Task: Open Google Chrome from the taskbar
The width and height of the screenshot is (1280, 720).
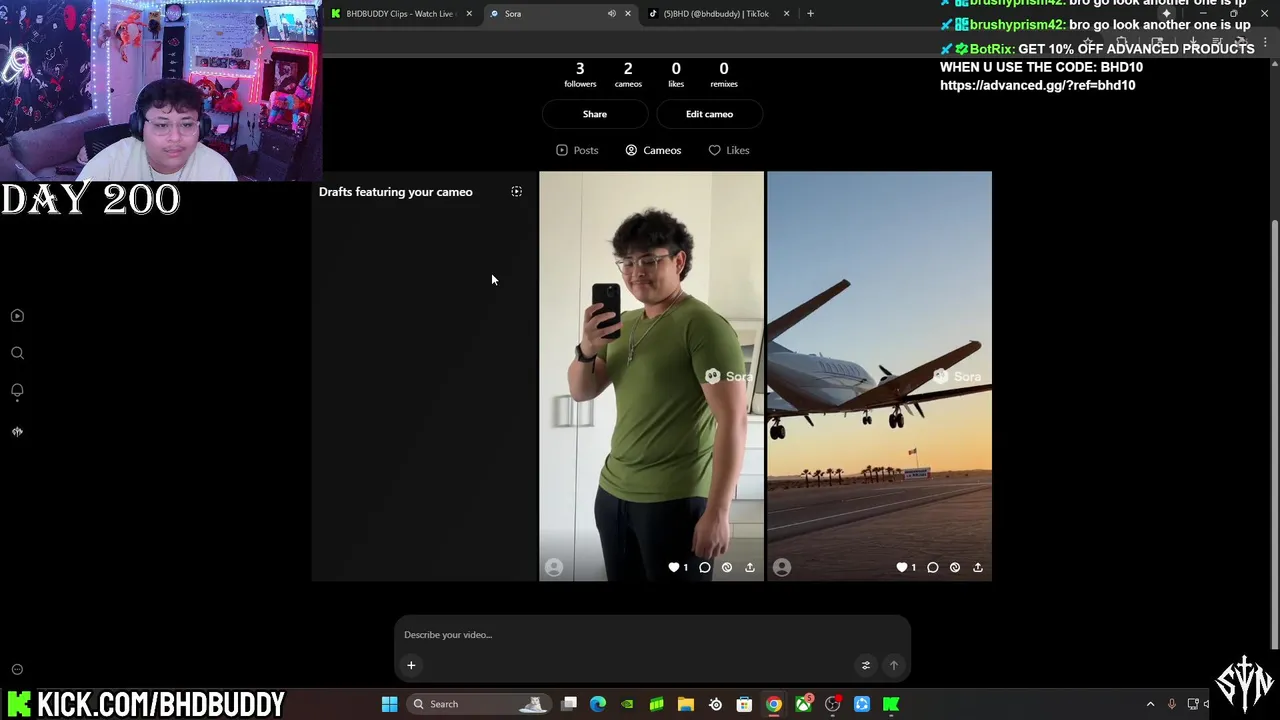Action: click(774, 704)
